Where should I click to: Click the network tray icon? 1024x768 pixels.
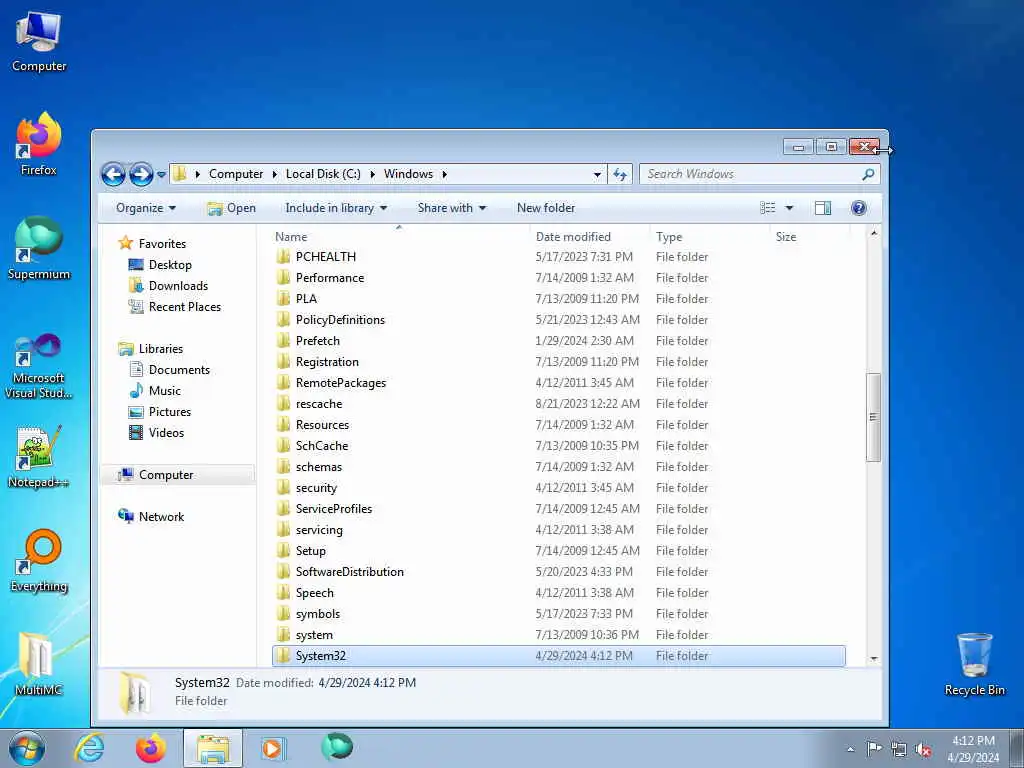(899, 749)
